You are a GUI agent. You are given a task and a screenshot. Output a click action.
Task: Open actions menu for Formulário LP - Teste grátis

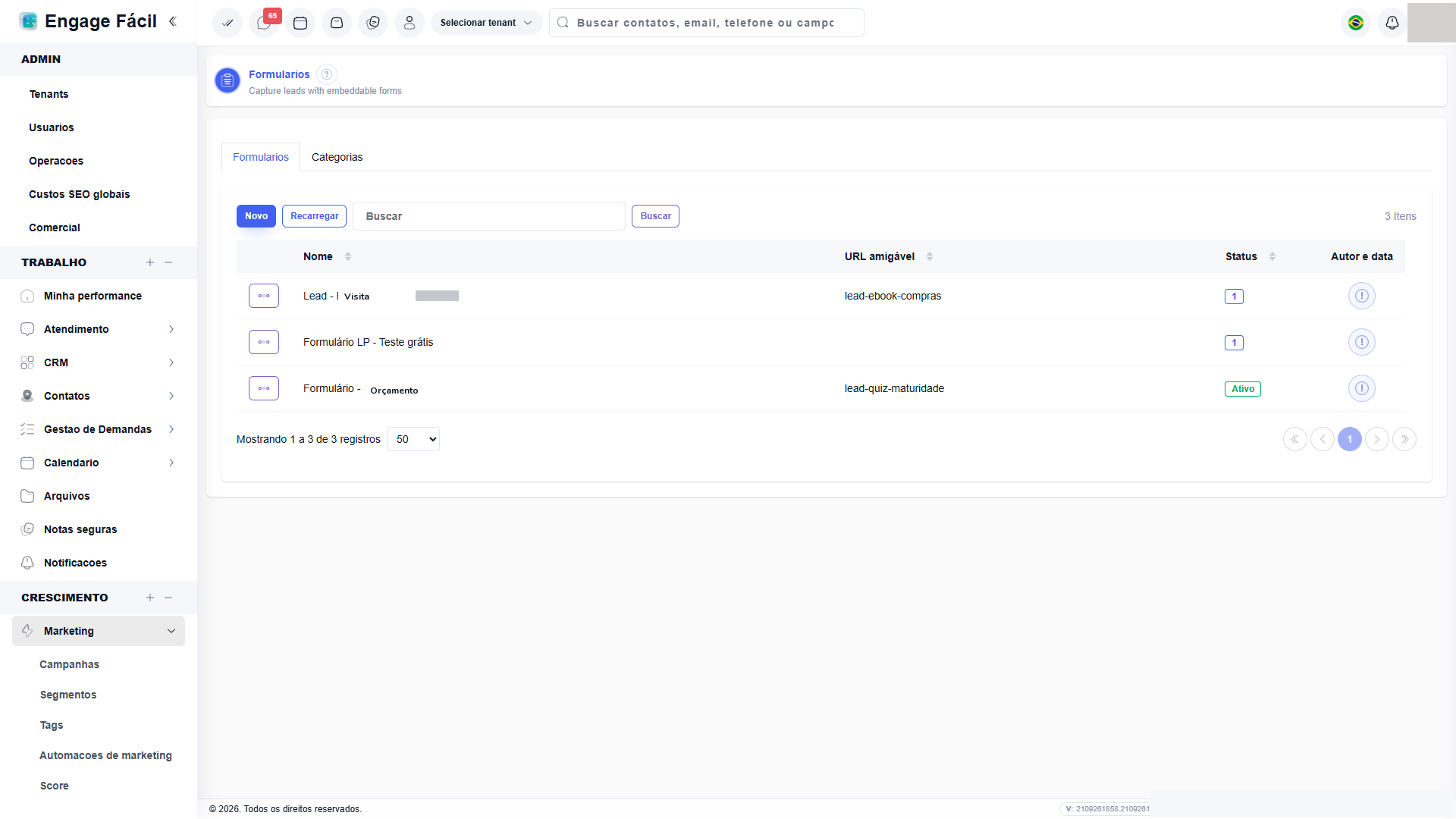coord(264,342)
